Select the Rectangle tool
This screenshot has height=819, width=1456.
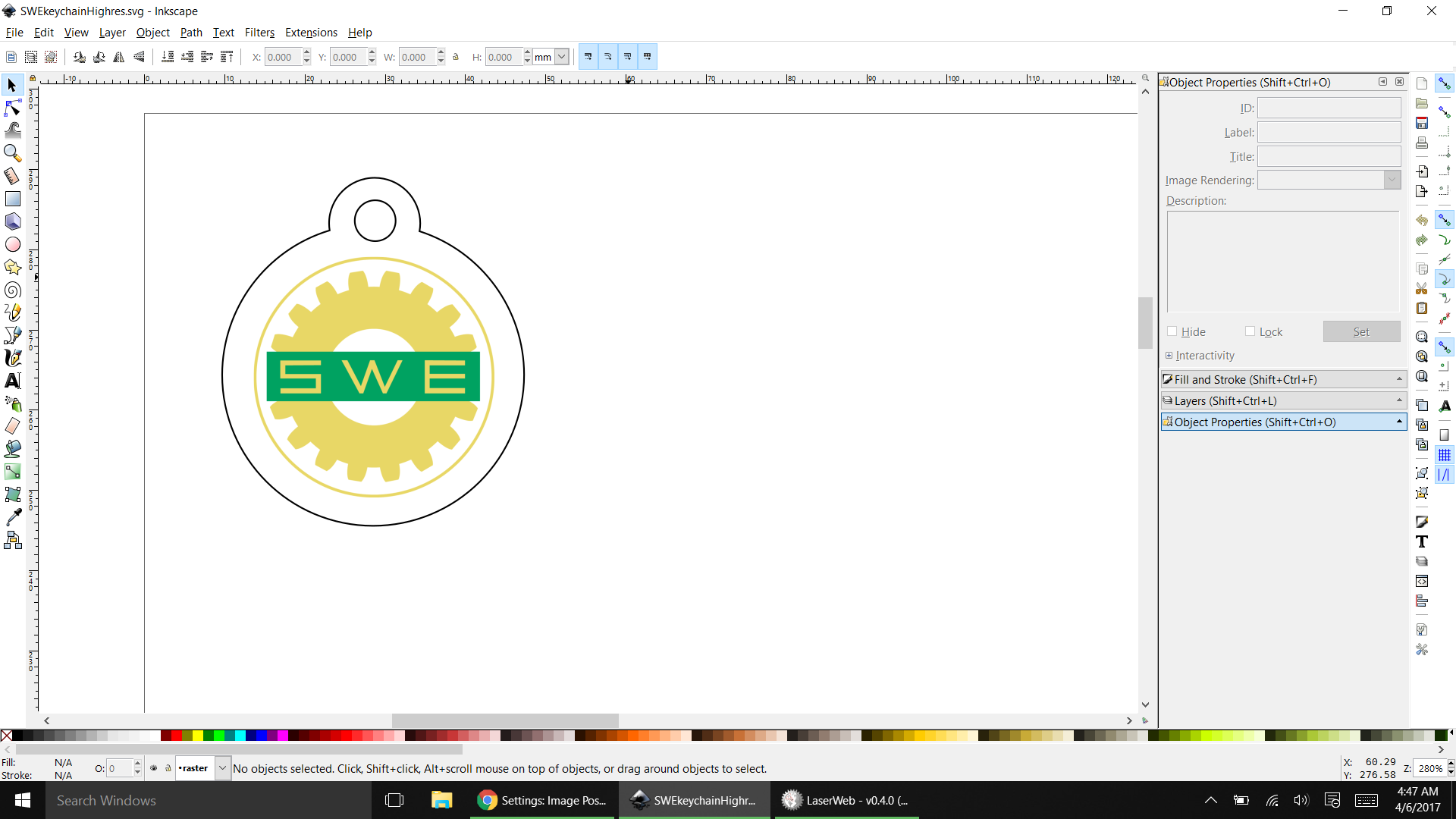12,199
